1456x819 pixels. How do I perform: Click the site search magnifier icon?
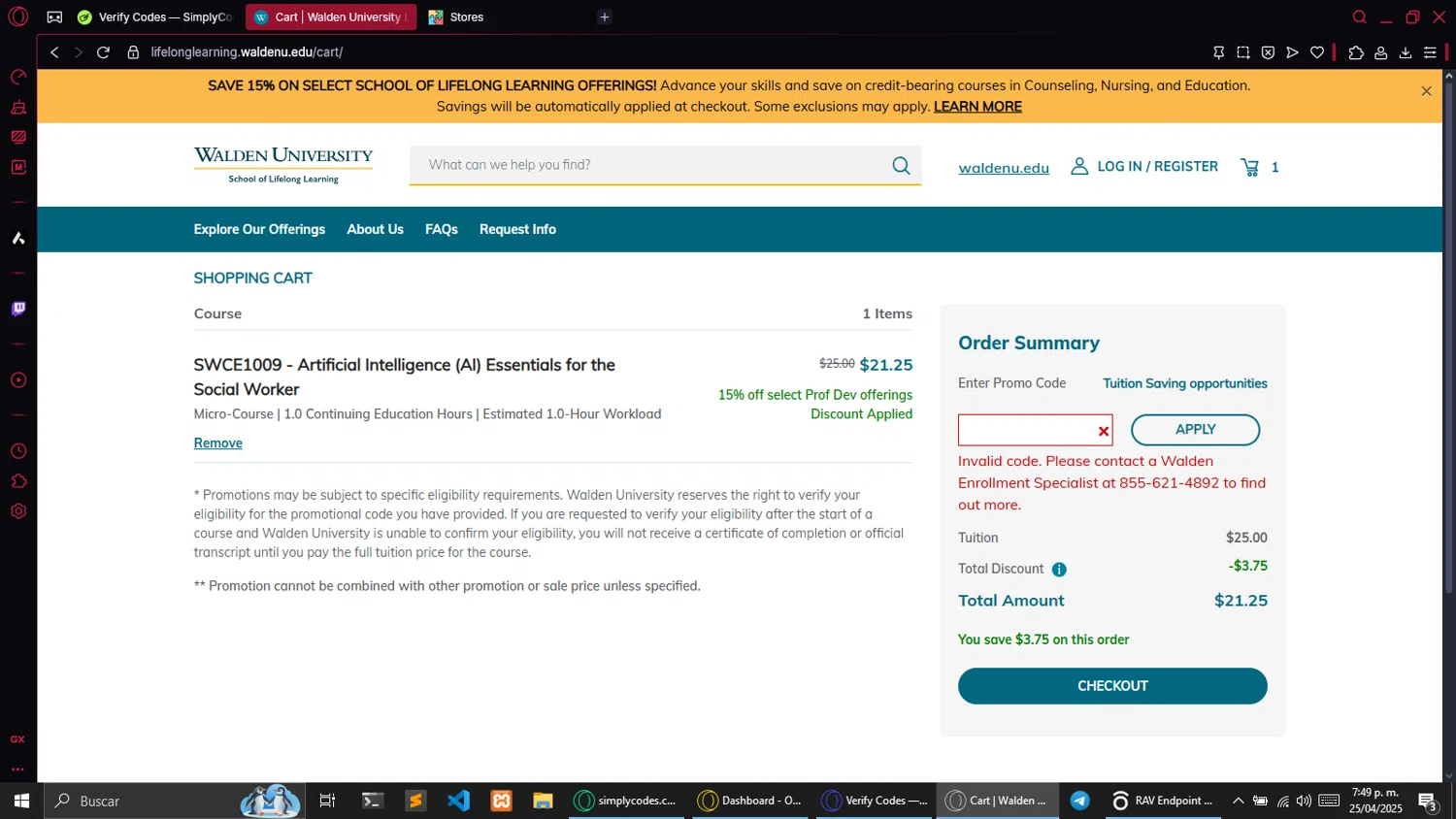(901, 165)
